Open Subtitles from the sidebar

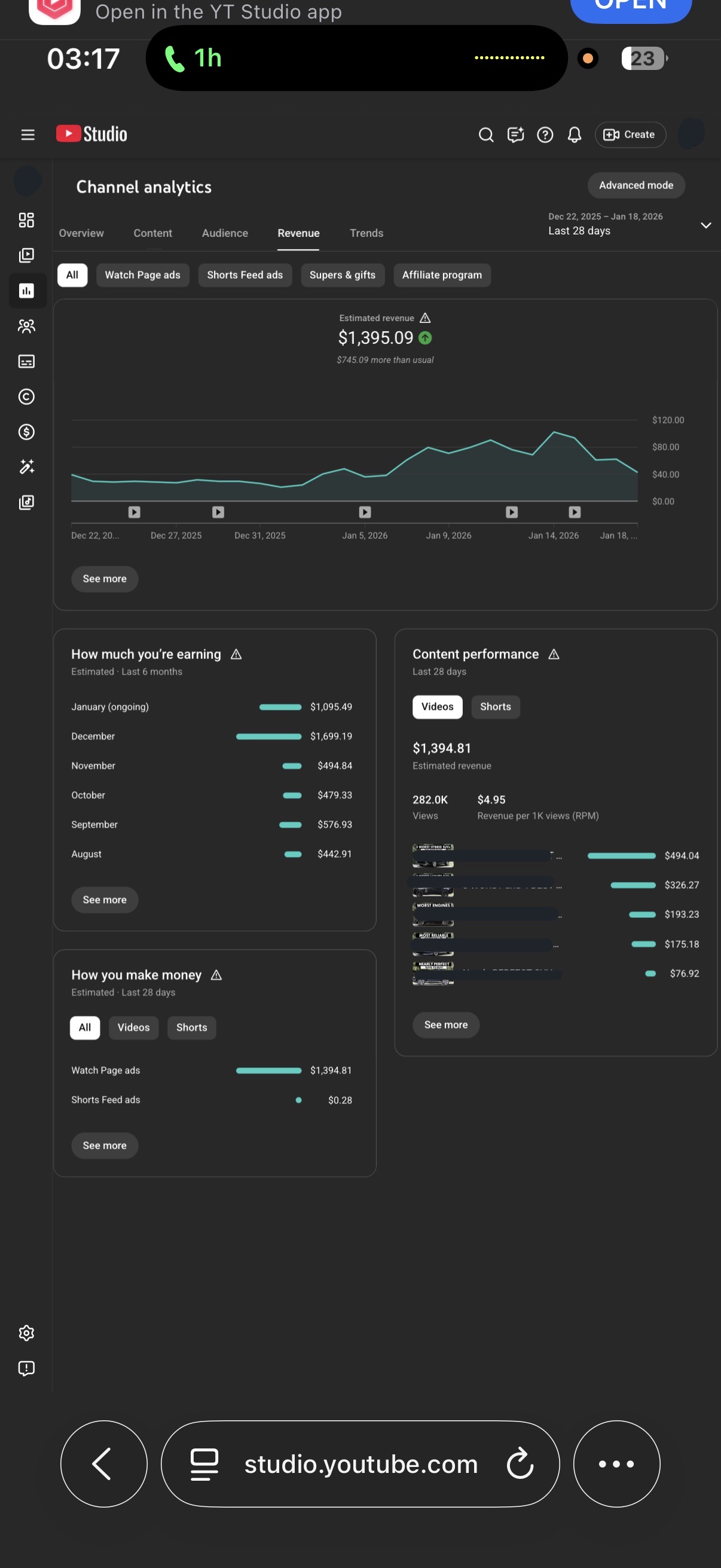[x=26, y=362]
